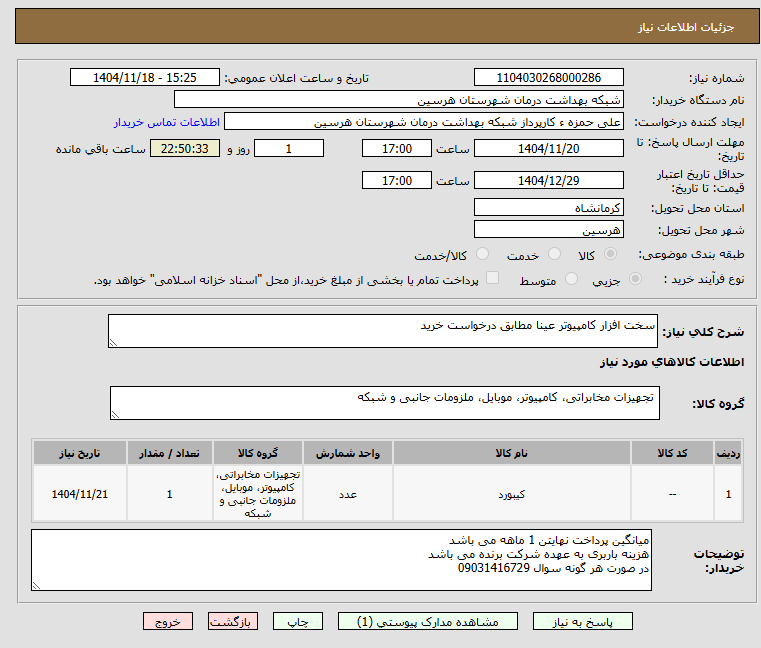The height and width of the screenshot is (648, 761).
Task: Click the response deadline date 1404/11/20
Action: point(548,149)
